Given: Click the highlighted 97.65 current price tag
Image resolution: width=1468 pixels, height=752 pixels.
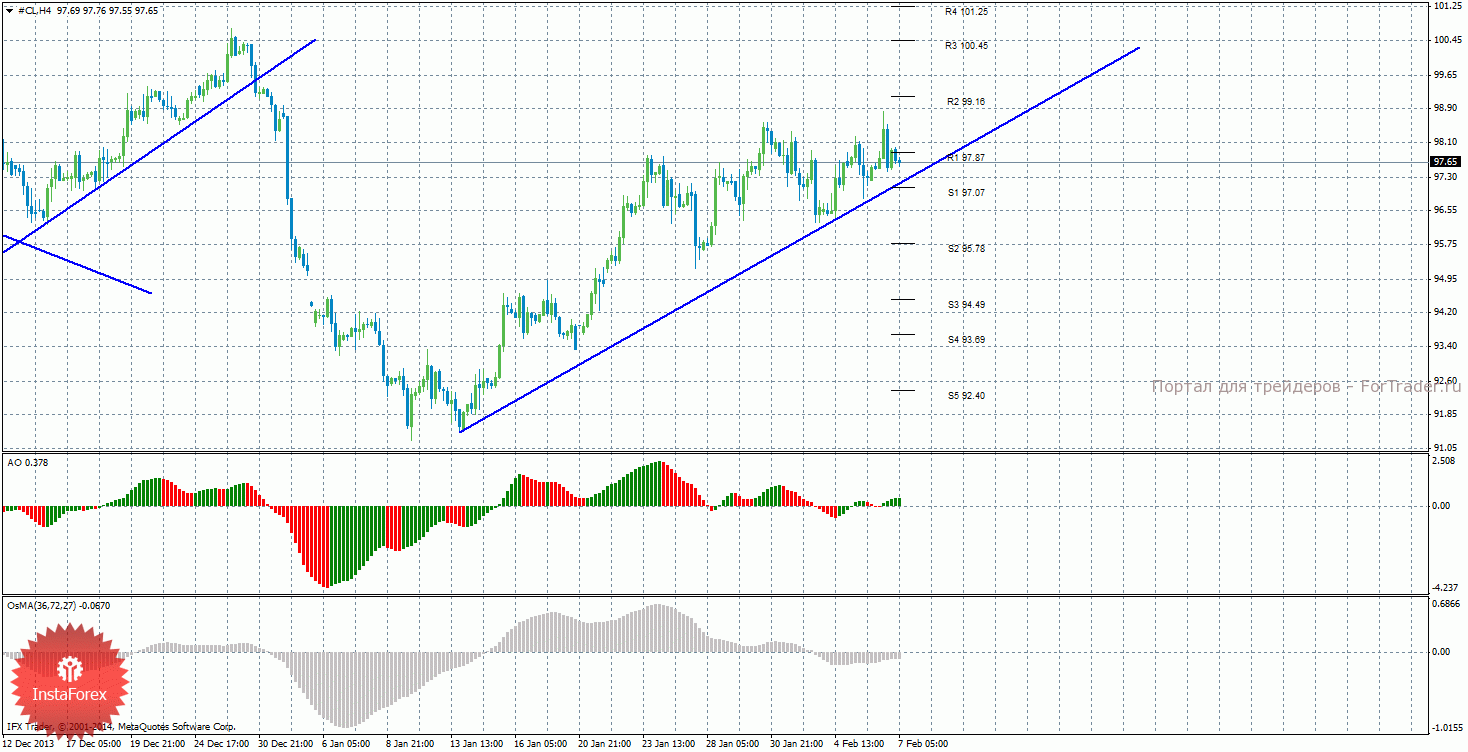Looking at the screenshot, I should [1445, 161].
